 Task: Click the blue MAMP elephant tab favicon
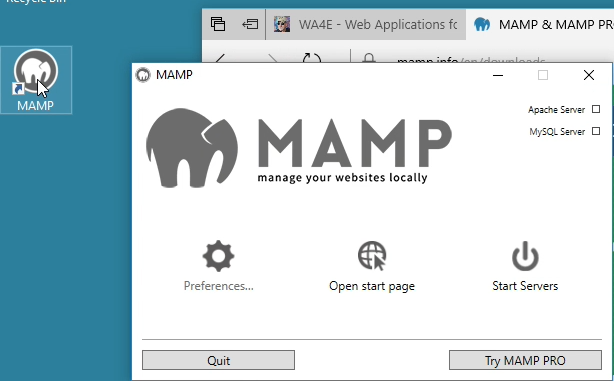[482, 25]
